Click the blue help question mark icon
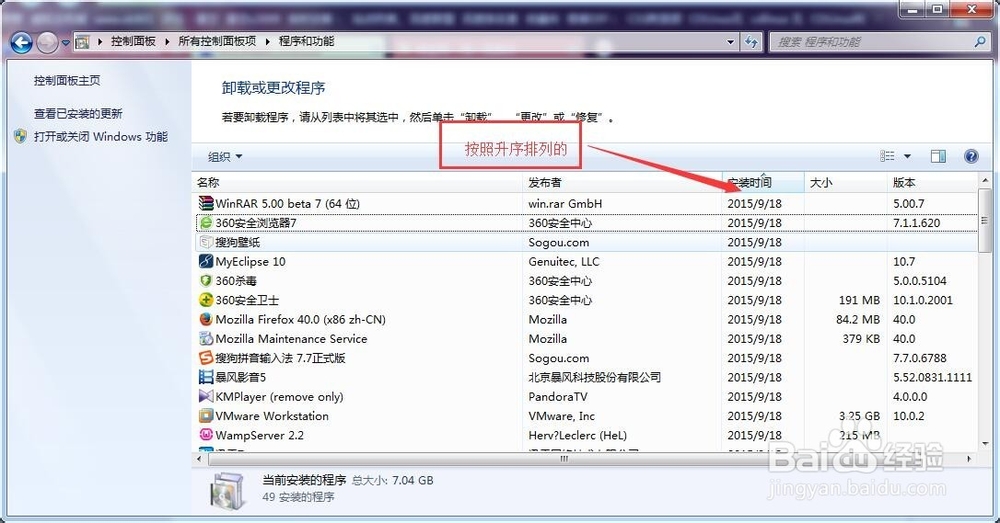This screenshot has height=523, width=1000. tap(971, 156)
